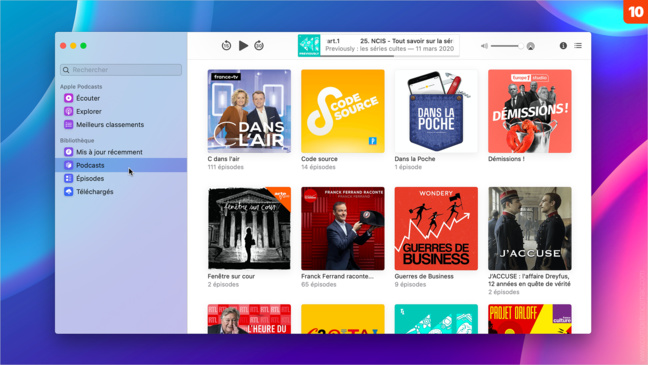The width and height of the screenshot is (648, 365).
Task: Click the magnifying glass search icon
Action: point(66,70)
